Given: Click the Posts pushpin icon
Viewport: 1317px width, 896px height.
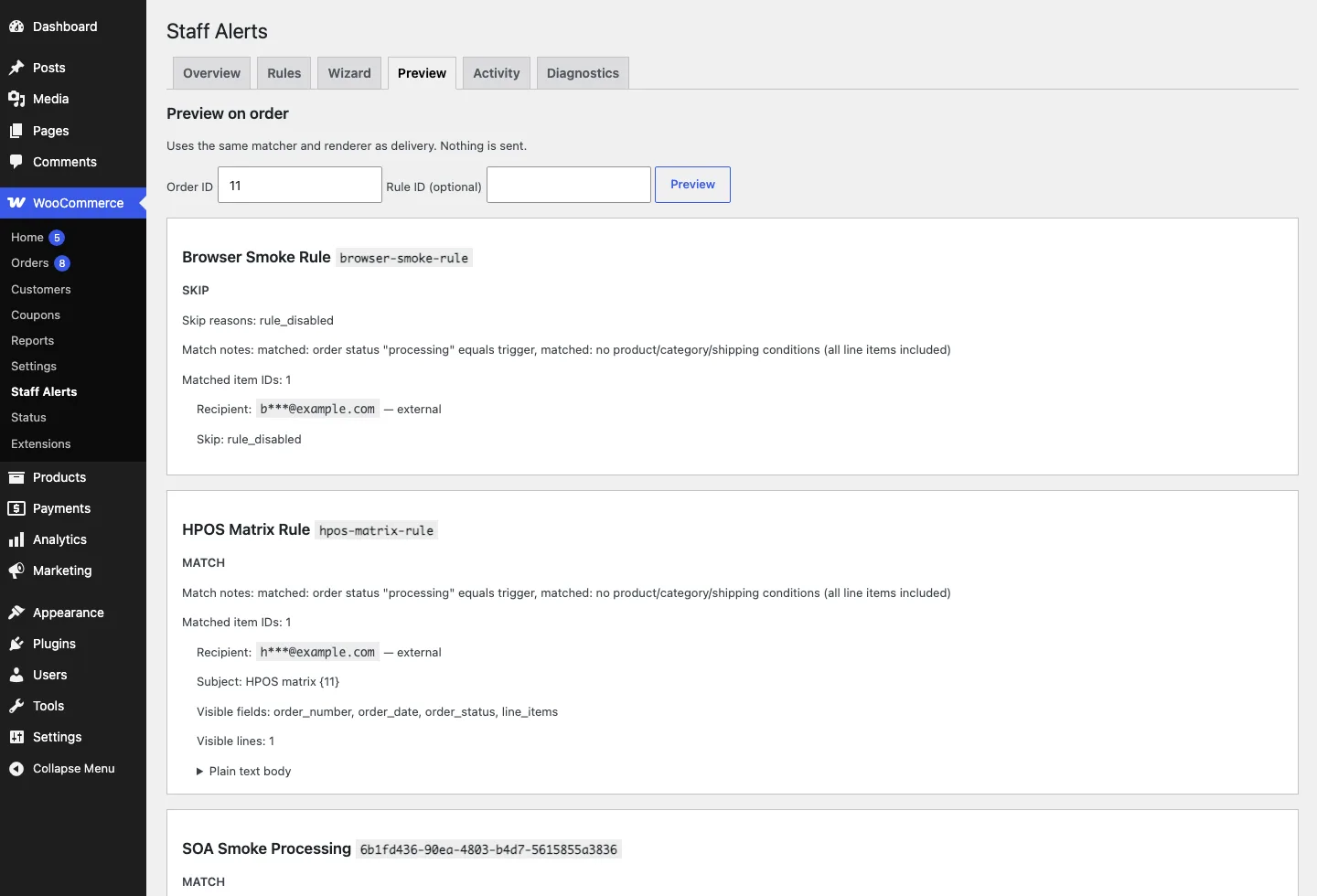Looking at the screenshot, I should pos(16,68).
